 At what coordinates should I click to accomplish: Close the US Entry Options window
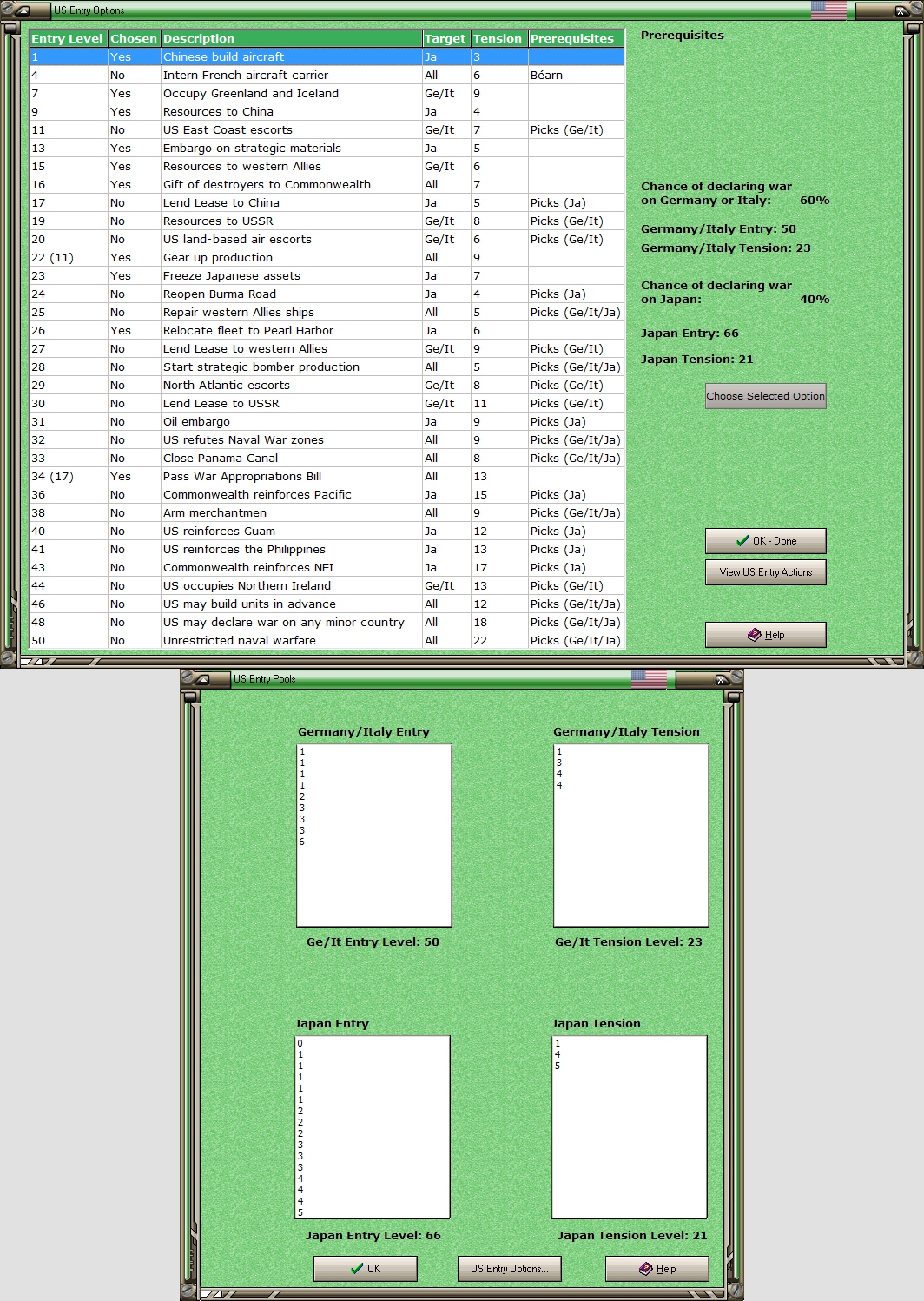click(x=901, y=10)
